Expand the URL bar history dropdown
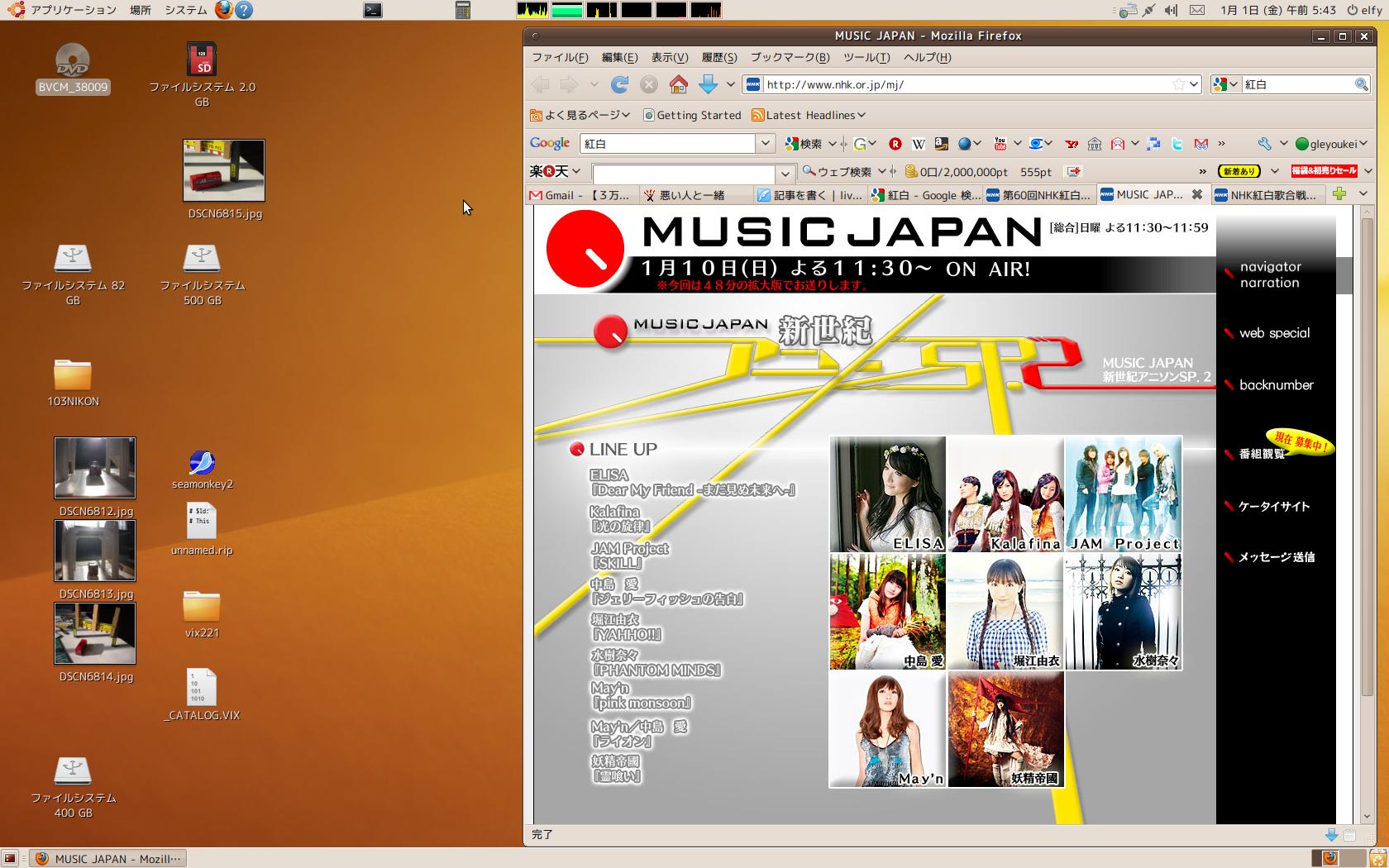This screenshot has height=868, width=1389. point(1194,84)
